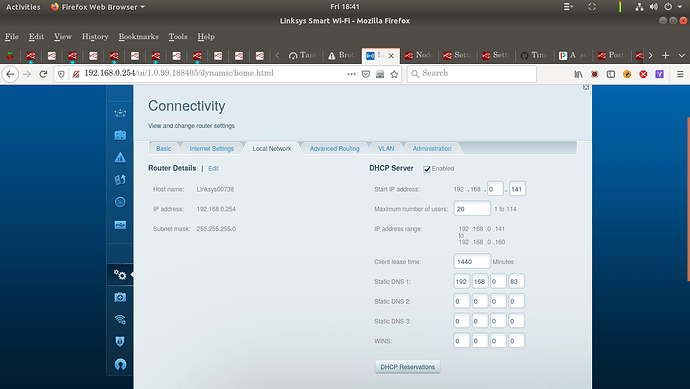Open Media Prioritization icon in sidebar

(x=120, y=180)
